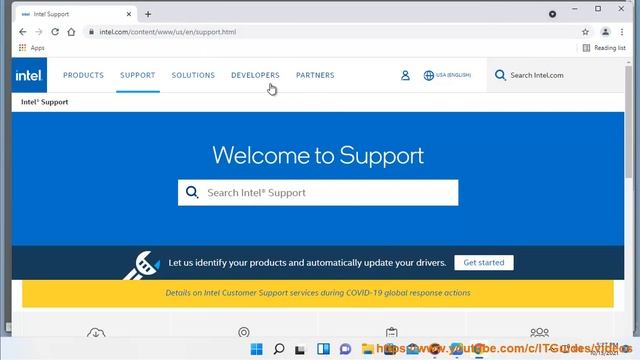Open the Reading list
640x360 pixels.
click(x=604, y=48)
